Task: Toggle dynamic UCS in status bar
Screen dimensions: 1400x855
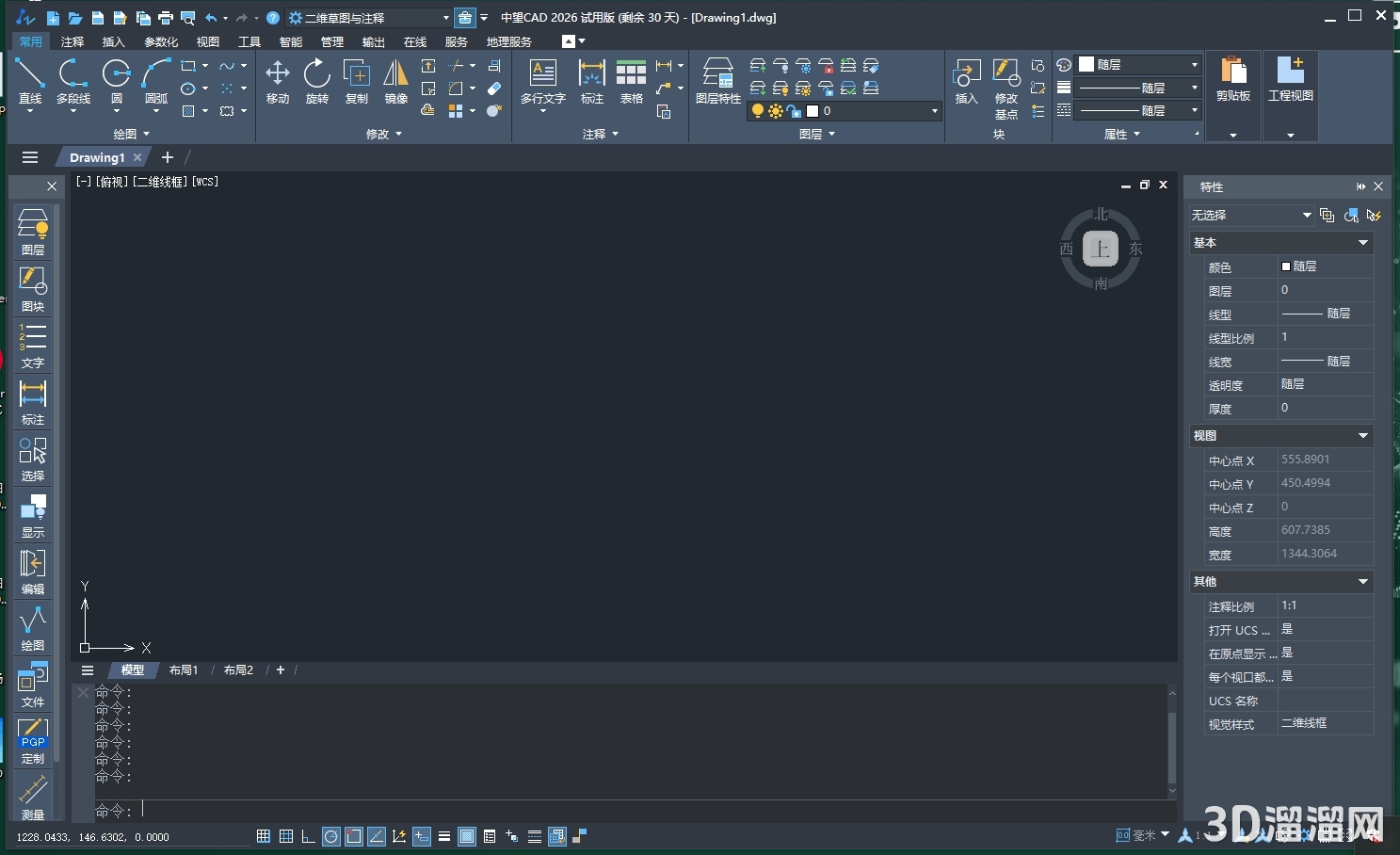Action: [399, 836]
